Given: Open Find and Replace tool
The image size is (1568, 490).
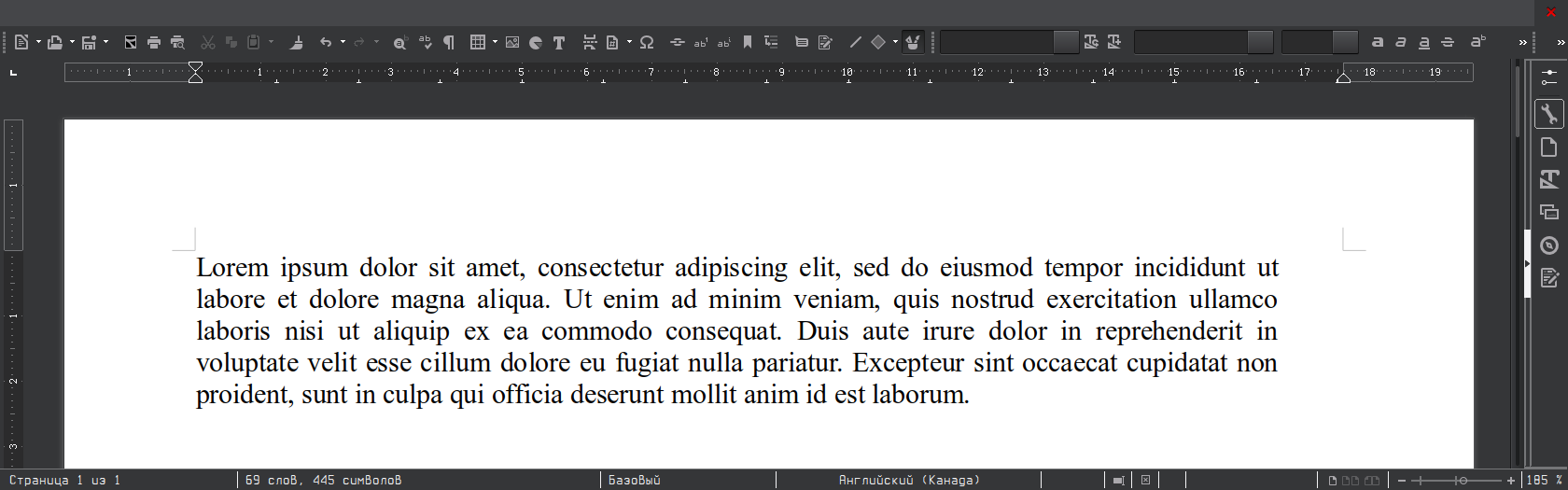Looking at the screenshot, I should pyautogui.click(x=399, y=42).
